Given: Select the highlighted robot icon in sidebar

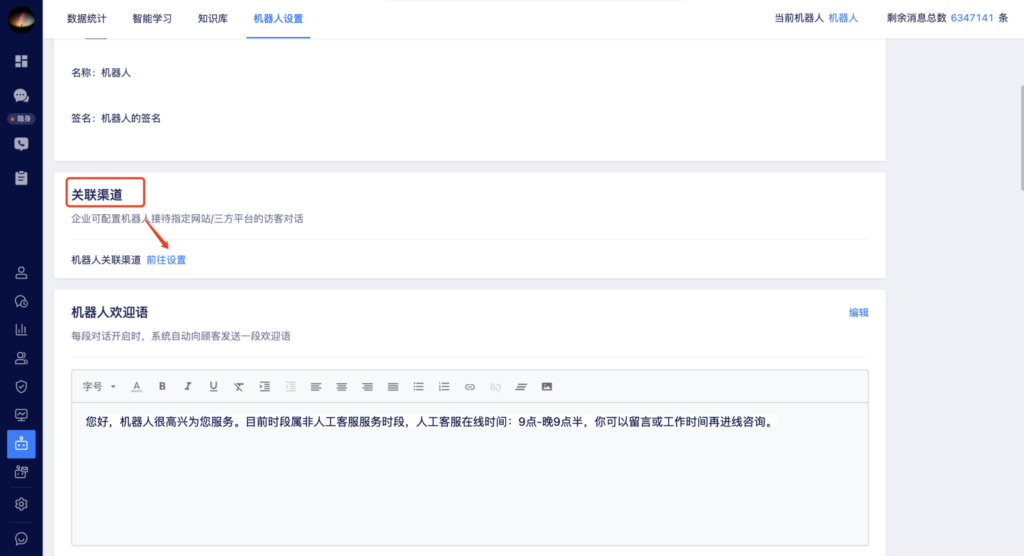Looking at the screenshot, I should (21, 444).
